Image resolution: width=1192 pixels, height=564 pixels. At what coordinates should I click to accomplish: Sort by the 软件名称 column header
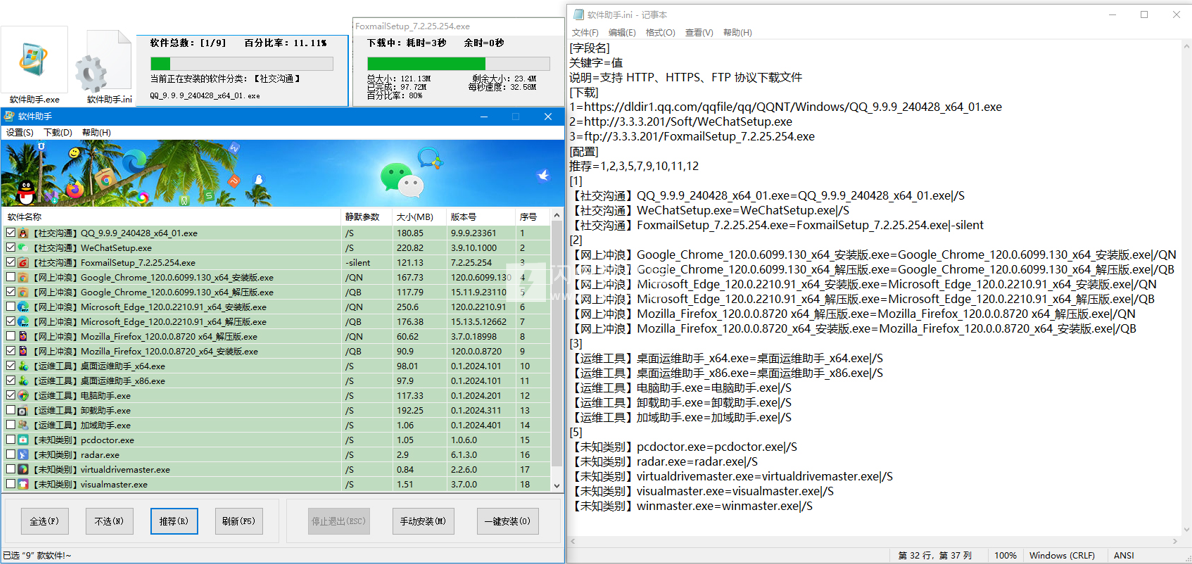coord(170,217)
